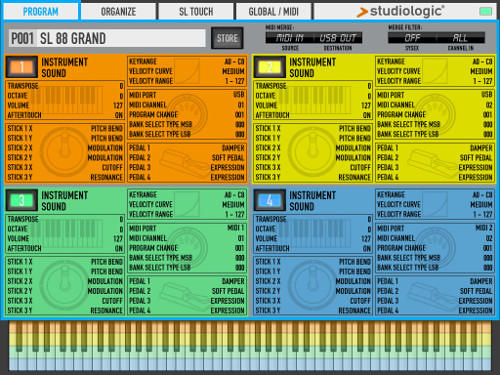Edit the program name SL 88 GRAND
This screenshot has width=500, height=375.
pos(107,38)
